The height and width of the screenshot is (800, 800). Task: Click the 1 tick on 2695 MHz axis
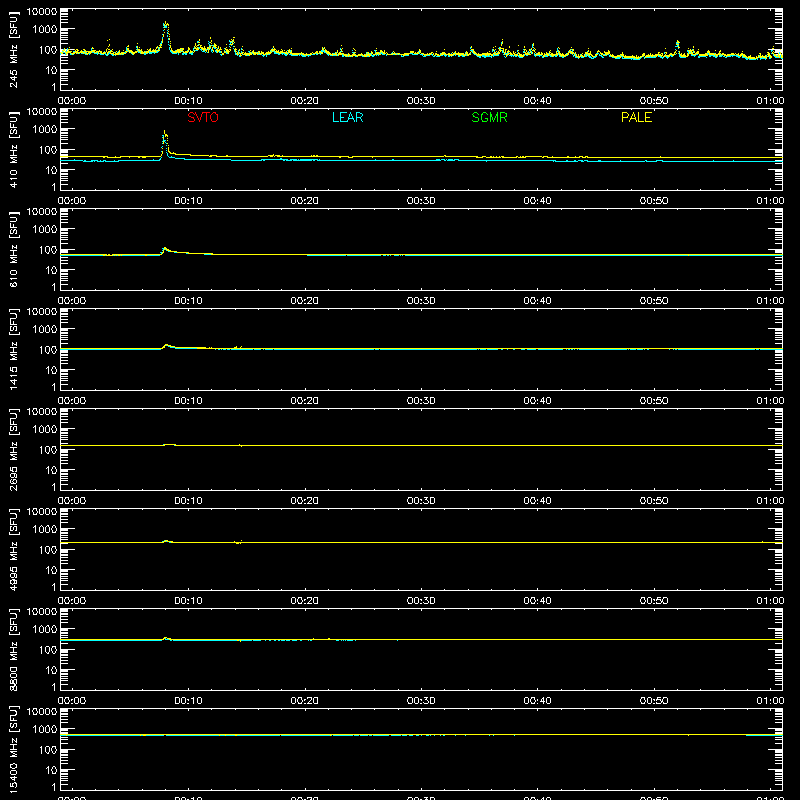[54, 487]
